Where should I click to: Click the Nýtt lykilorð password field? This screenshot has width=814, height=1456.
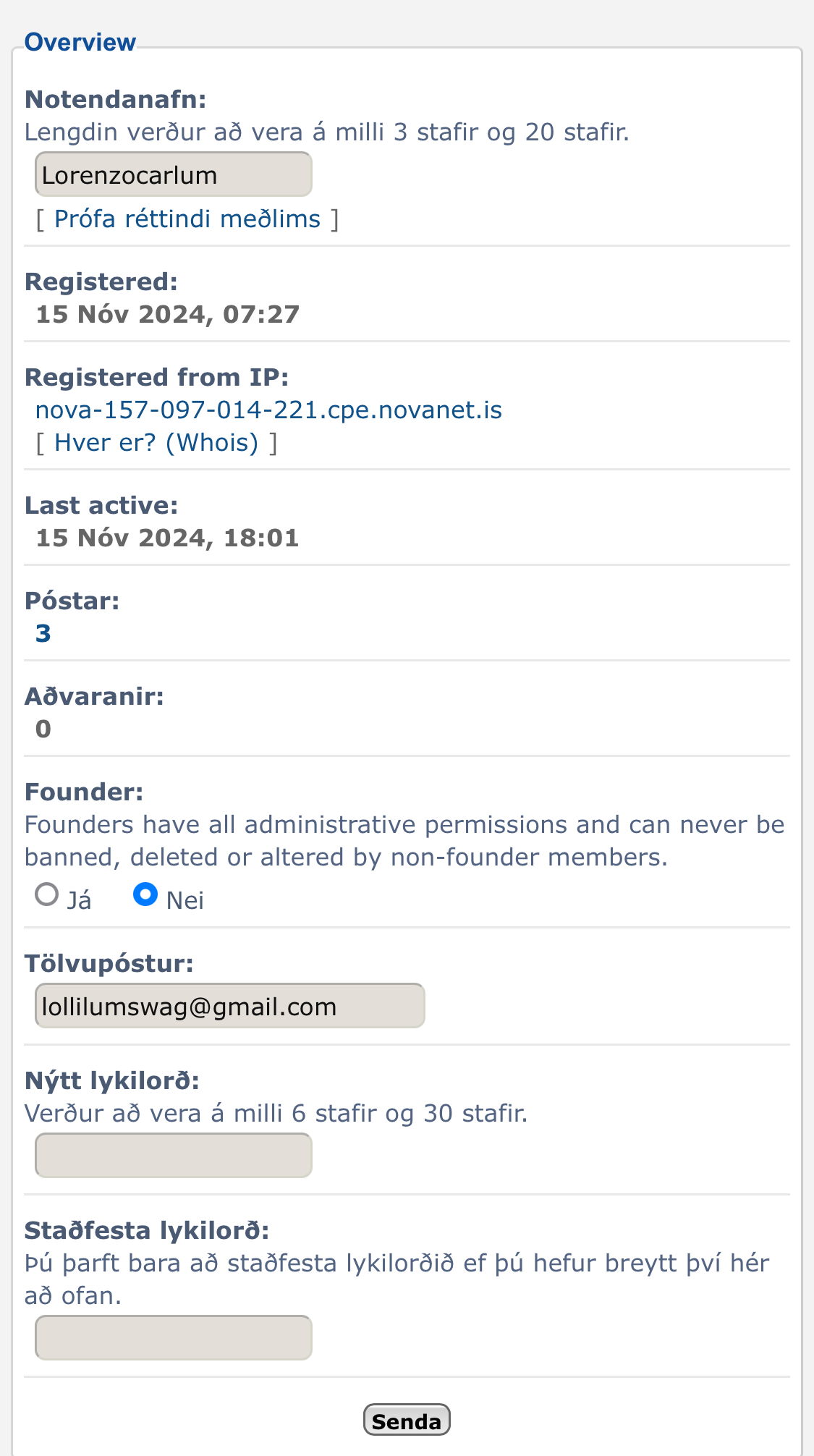click(x=173, y=1156)
